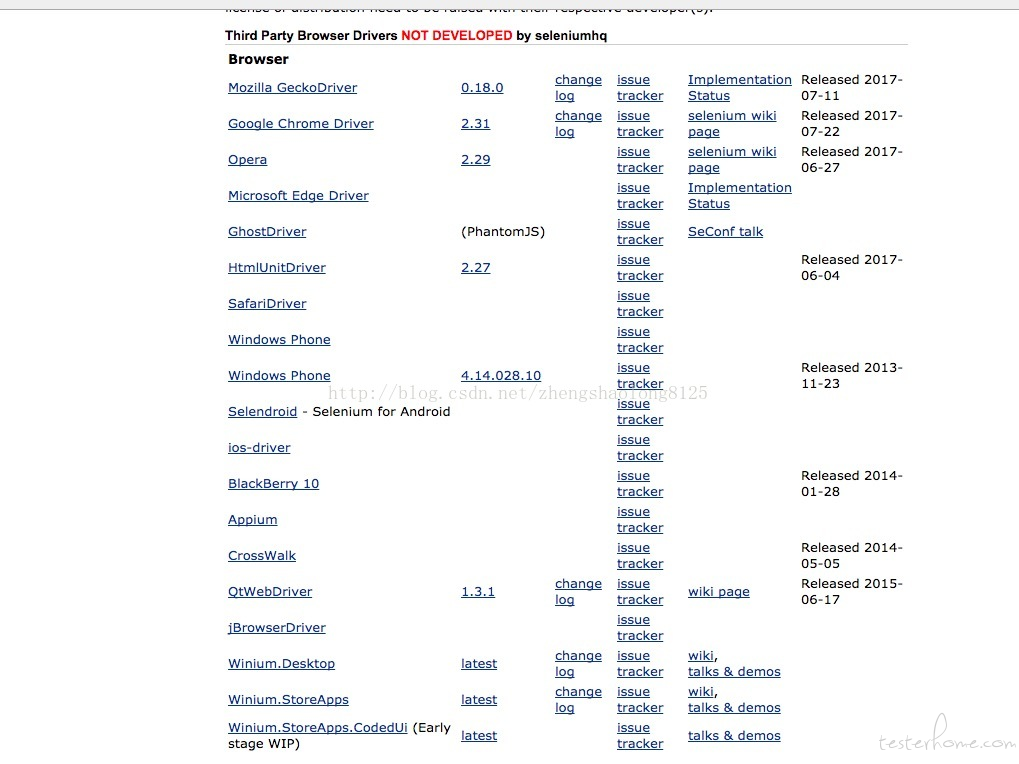1019x764 pixels.
Task: Open the ios-driver issue tracker
Action: (640, 448)
